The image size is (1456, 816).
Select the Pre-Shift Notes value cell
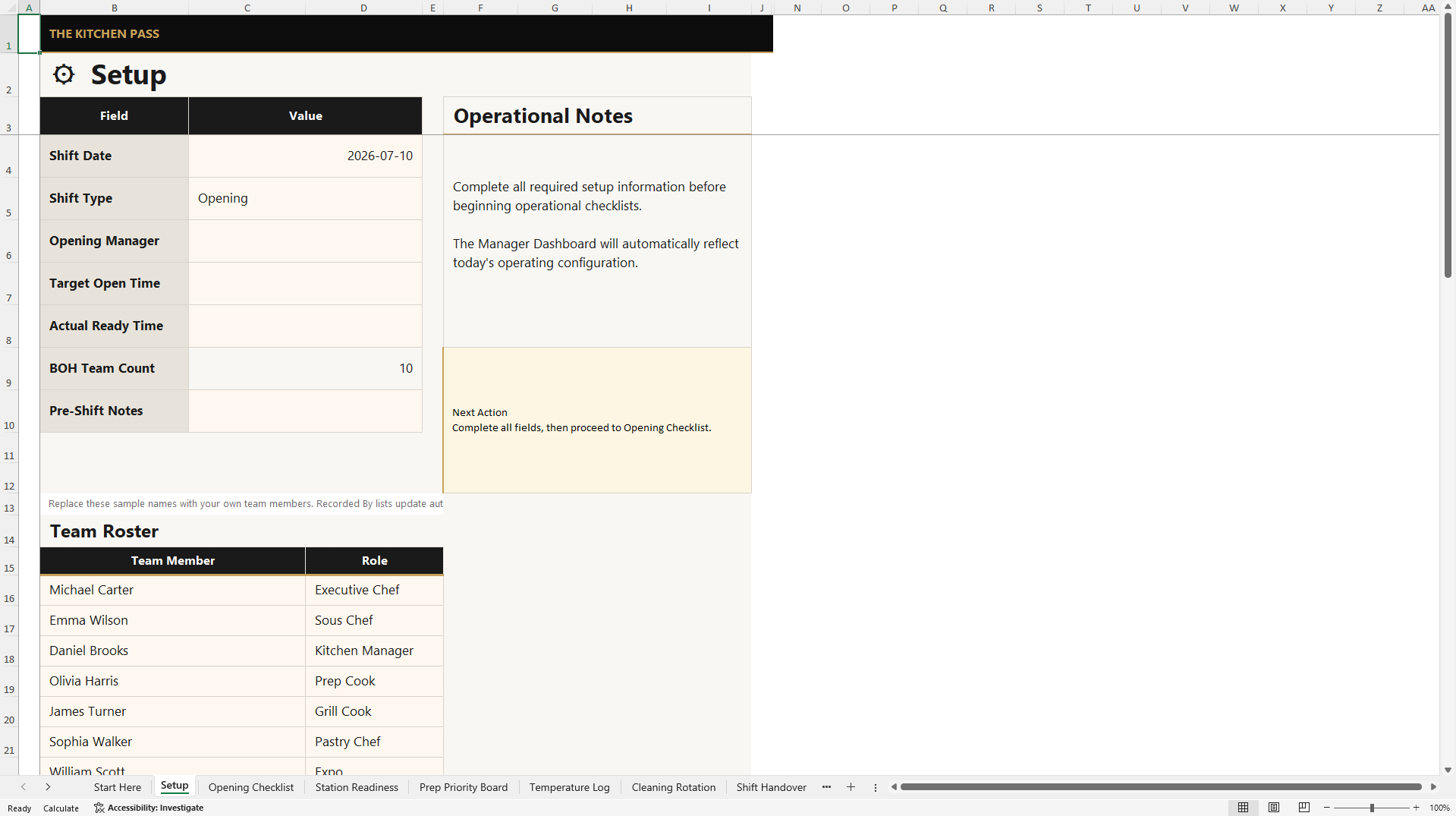(305, 411)
